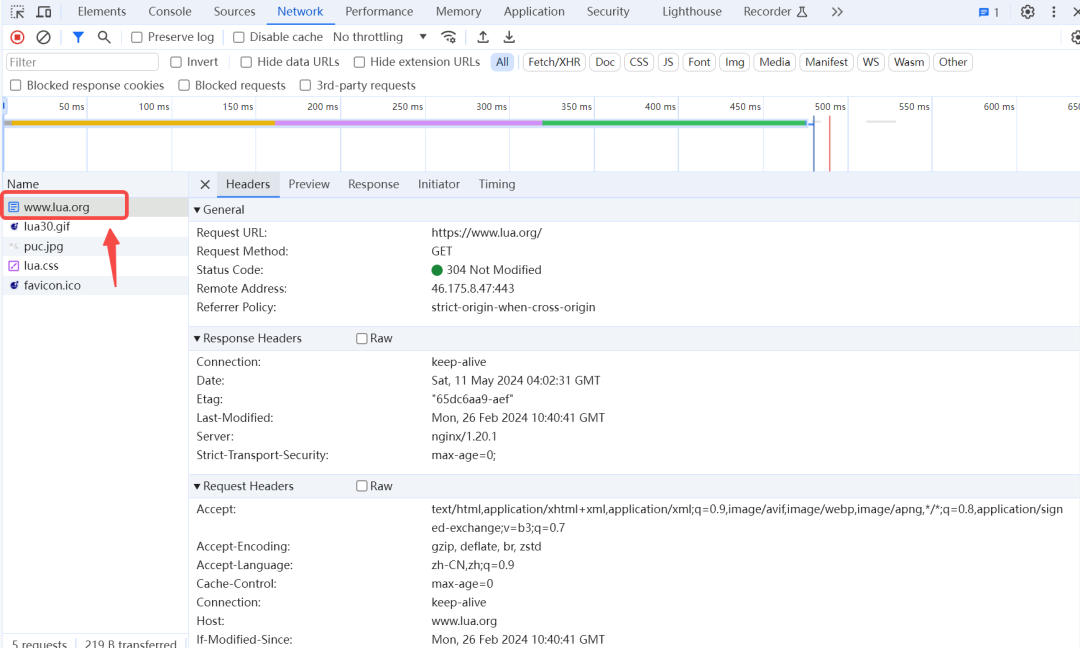1080x648 pixels.
Task: Check the Disable cache option
Action: pyautogui.click(x=239, y=37)
